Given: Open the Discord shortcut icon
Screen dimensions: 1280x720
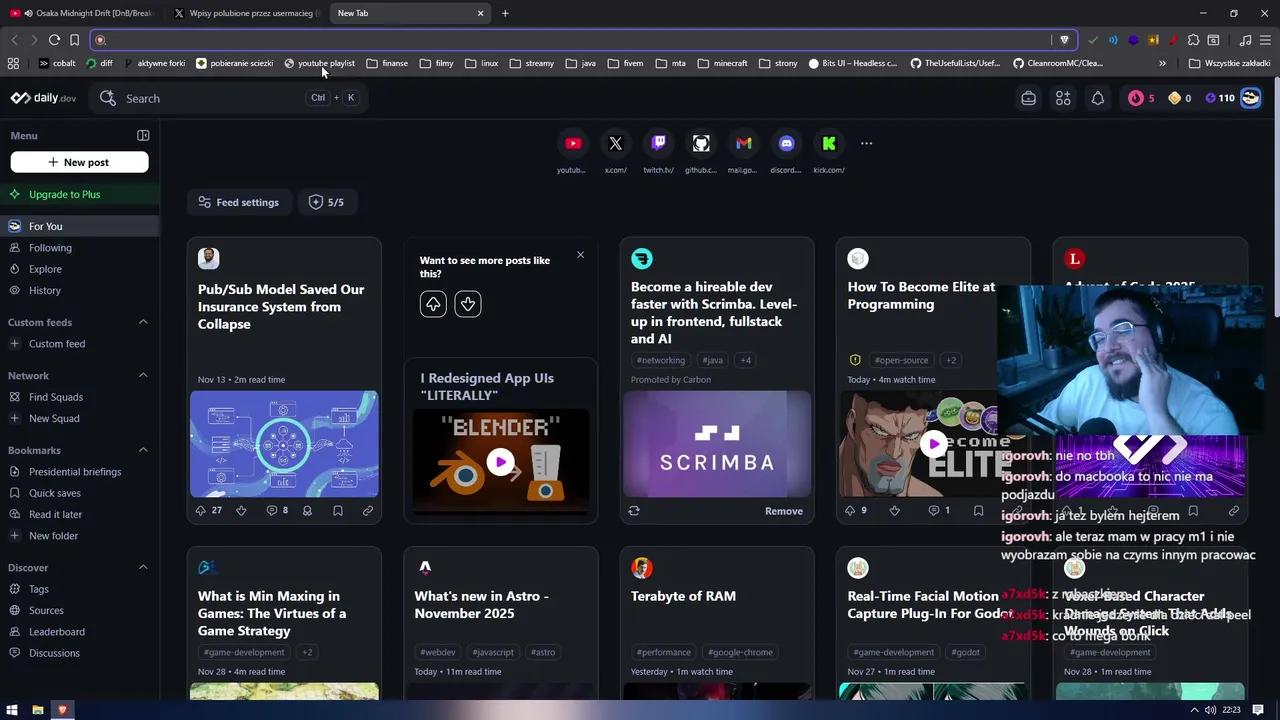Looking at the screenshot, I should click(786, 143).
